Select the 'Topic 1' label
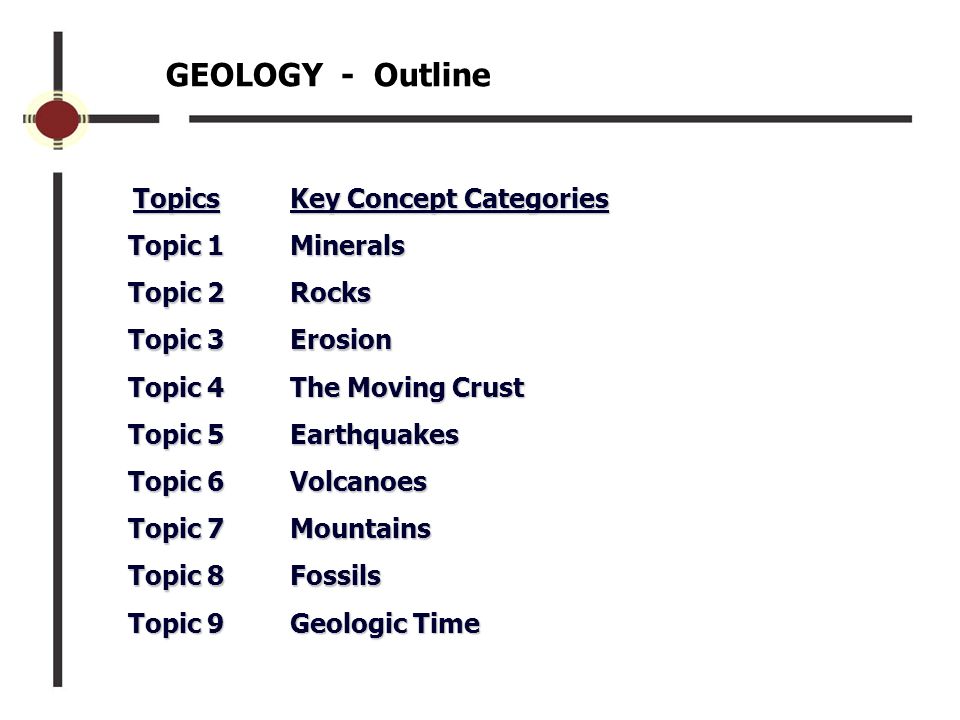This screenshot has width=960, height=720. (176, 247)
